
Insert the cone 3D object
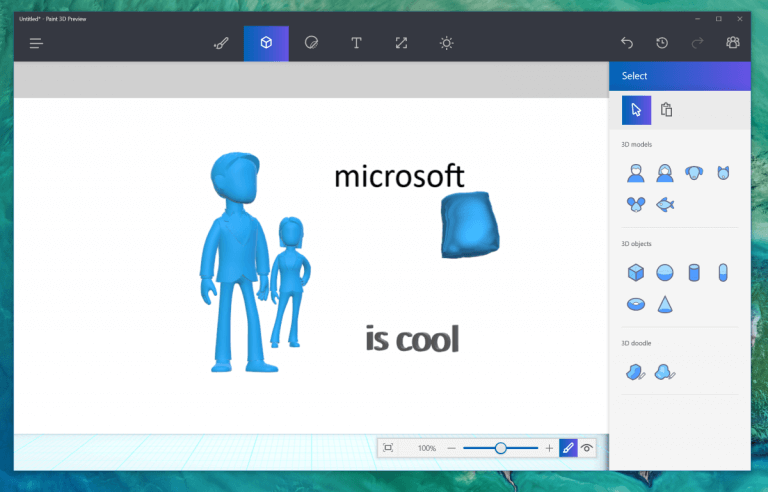tap(664, 303)
